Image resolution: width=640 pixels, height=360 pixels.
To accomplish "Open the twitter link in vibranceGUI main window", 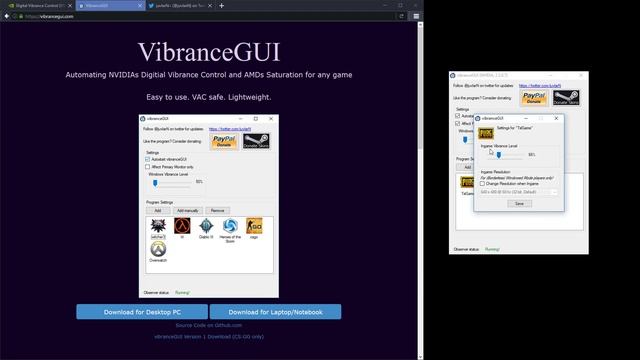I will point(540,86).
